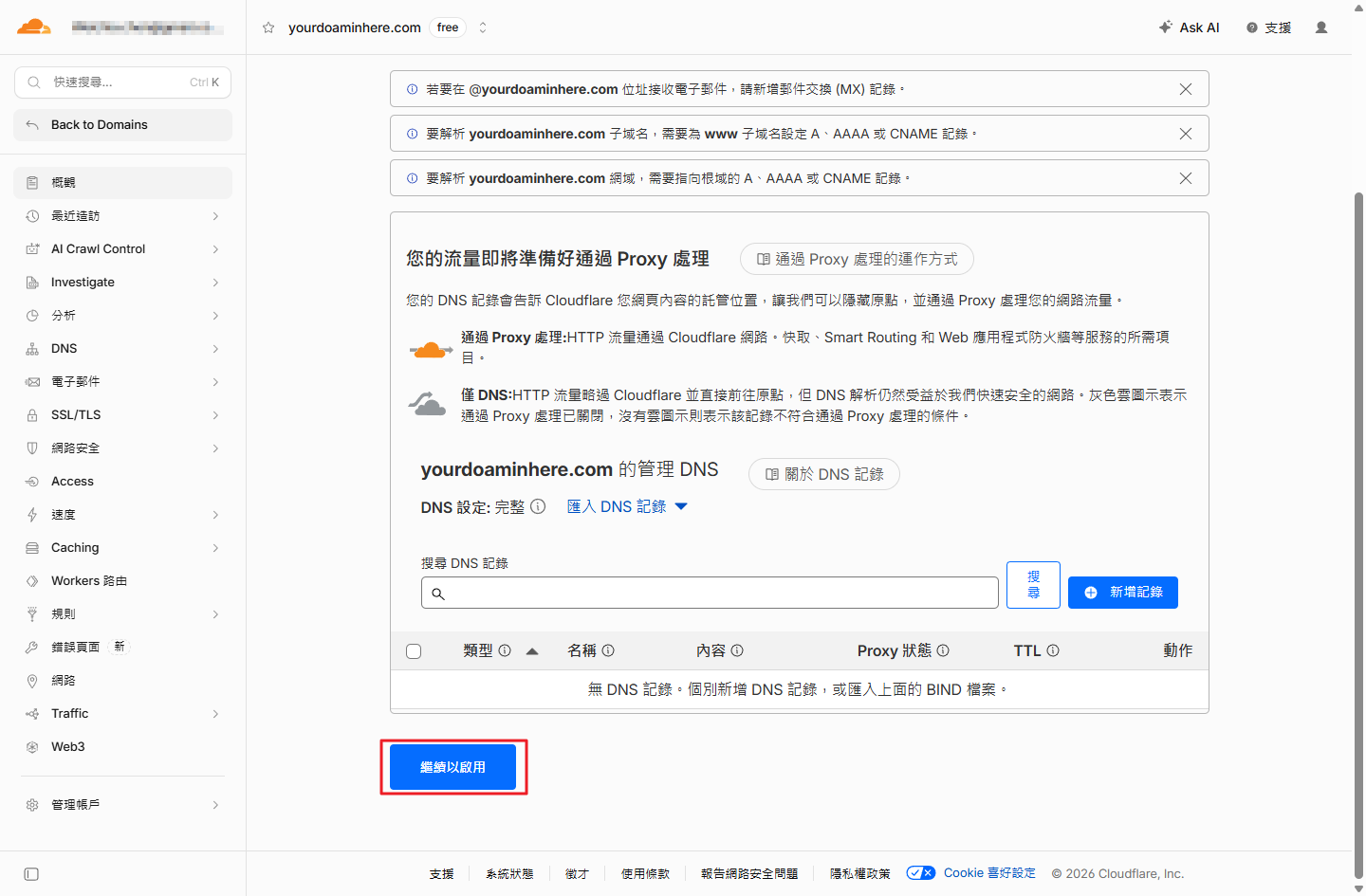
Task: Go Back to Domains
Action: [122, 125]
